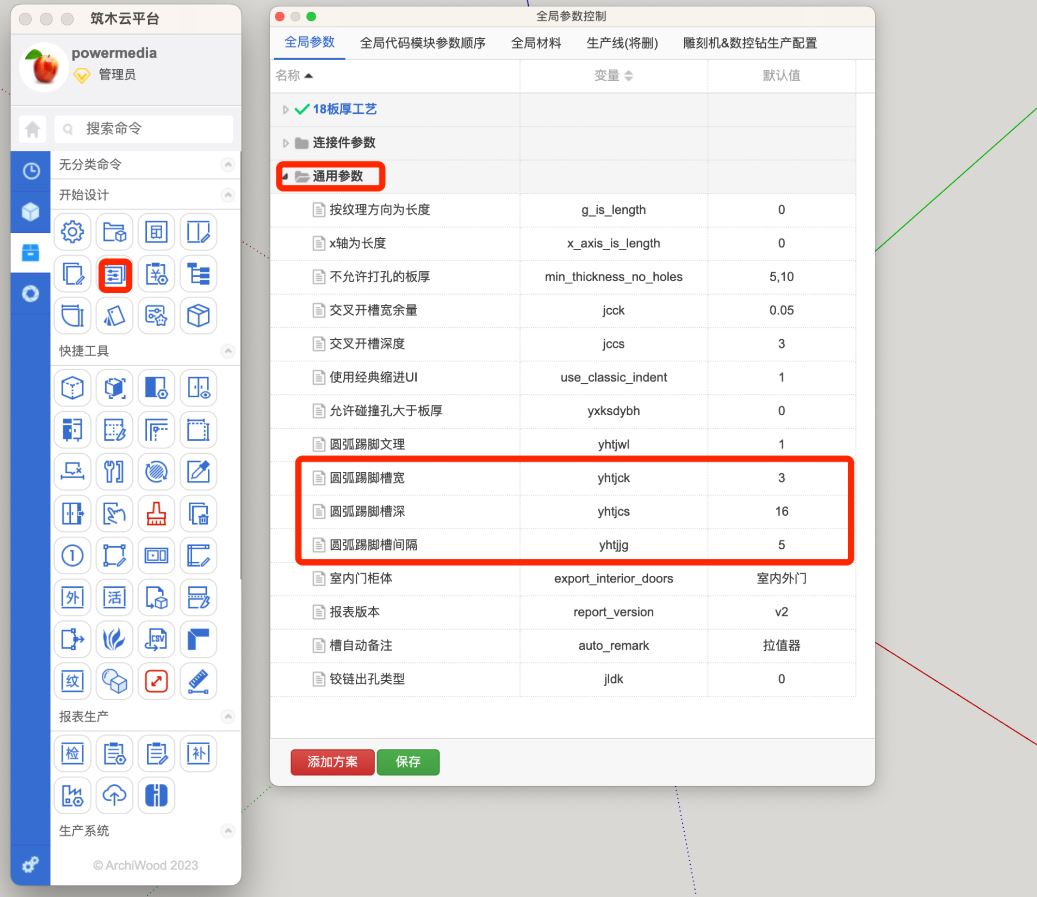Viewport: 1037px width, 897px height.
Task: Collapse the 通用参数 folder
Action: pos(286,176)
